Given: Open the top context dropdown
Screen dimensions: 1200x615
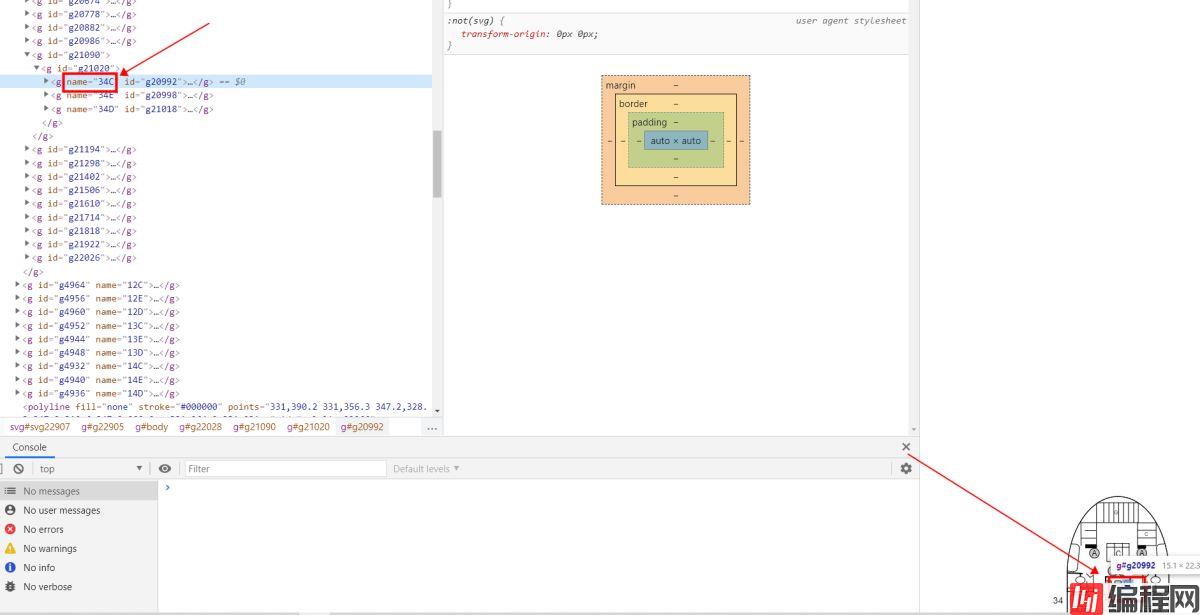Looking at the screenshot, I should pyautogui.click(x=90, y=469).
